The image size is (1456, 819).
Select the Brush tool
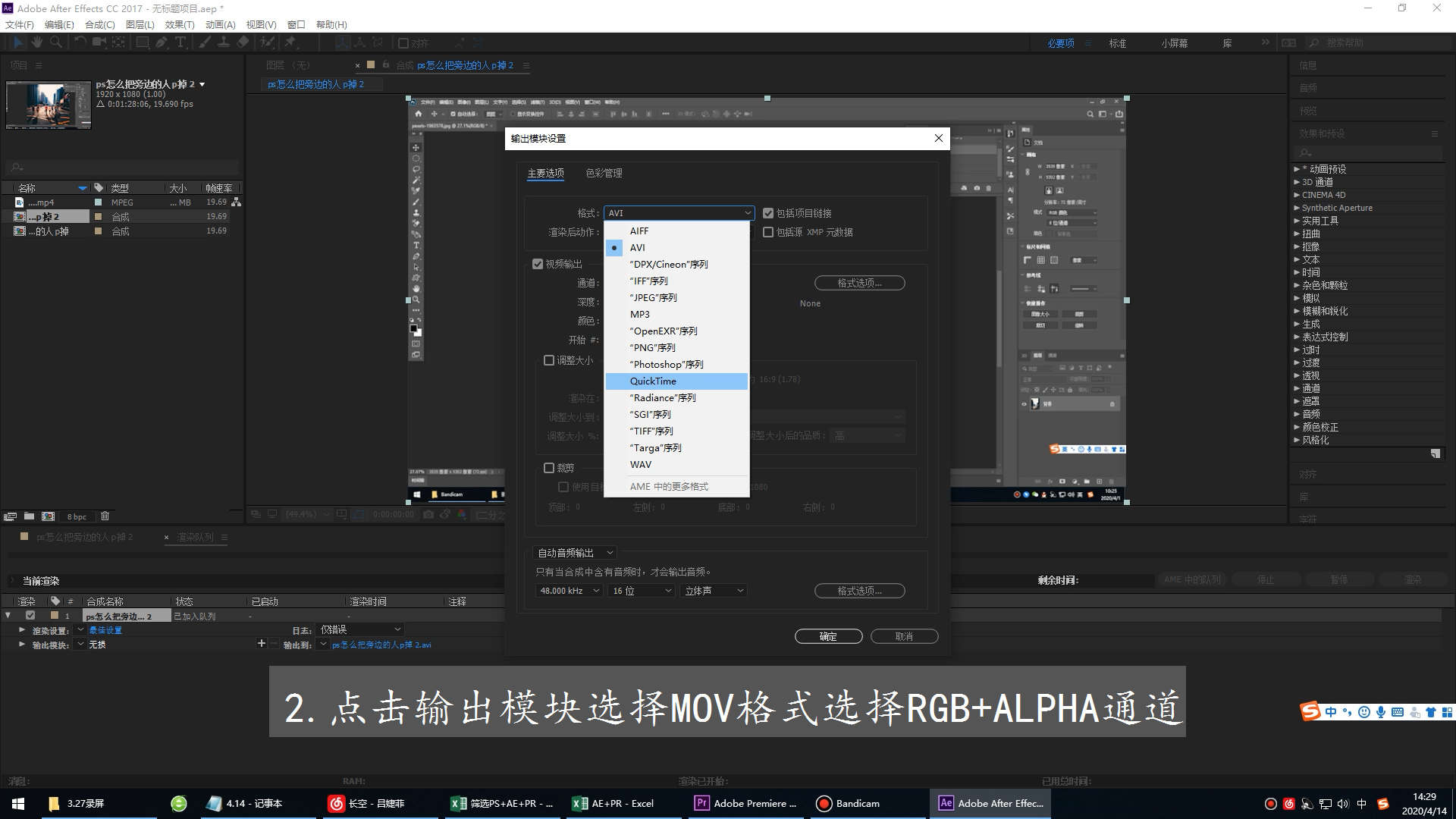205,42
